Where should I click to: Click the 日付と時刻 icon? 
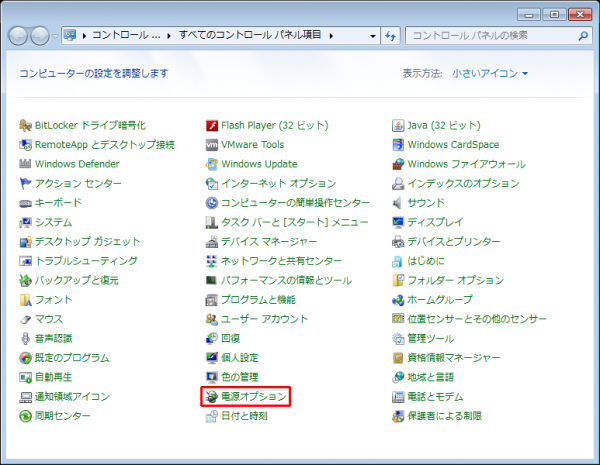212,416
